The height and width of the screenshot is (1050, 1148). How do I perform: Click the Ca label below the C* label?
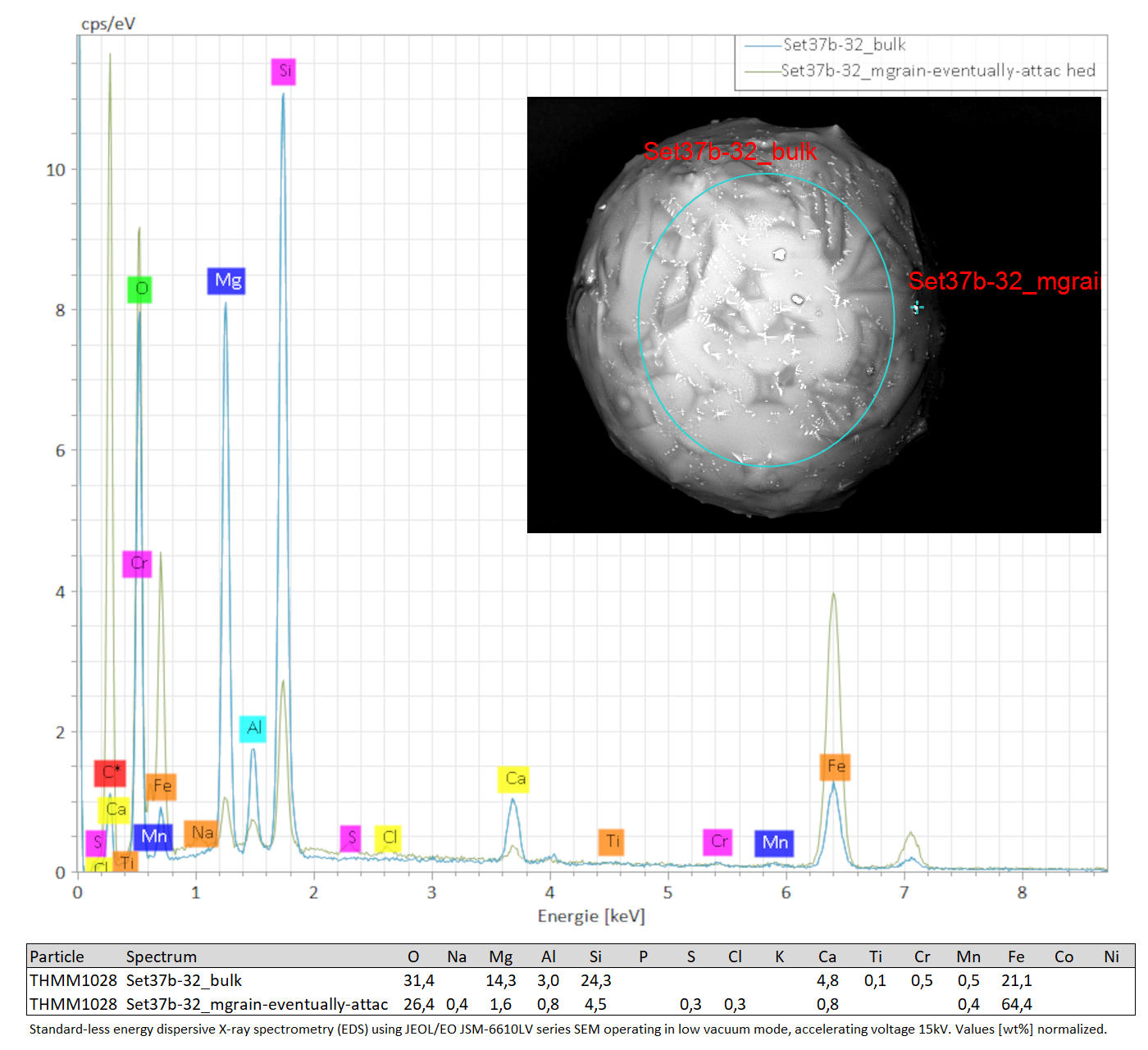point(115,810)
